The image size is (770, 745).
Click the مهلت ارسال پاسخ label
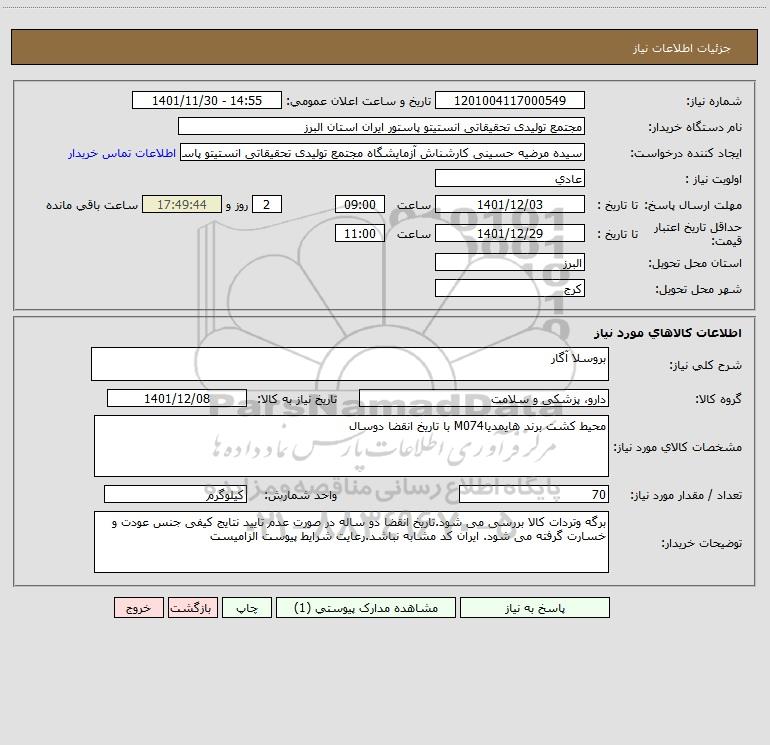coord(693,205)
